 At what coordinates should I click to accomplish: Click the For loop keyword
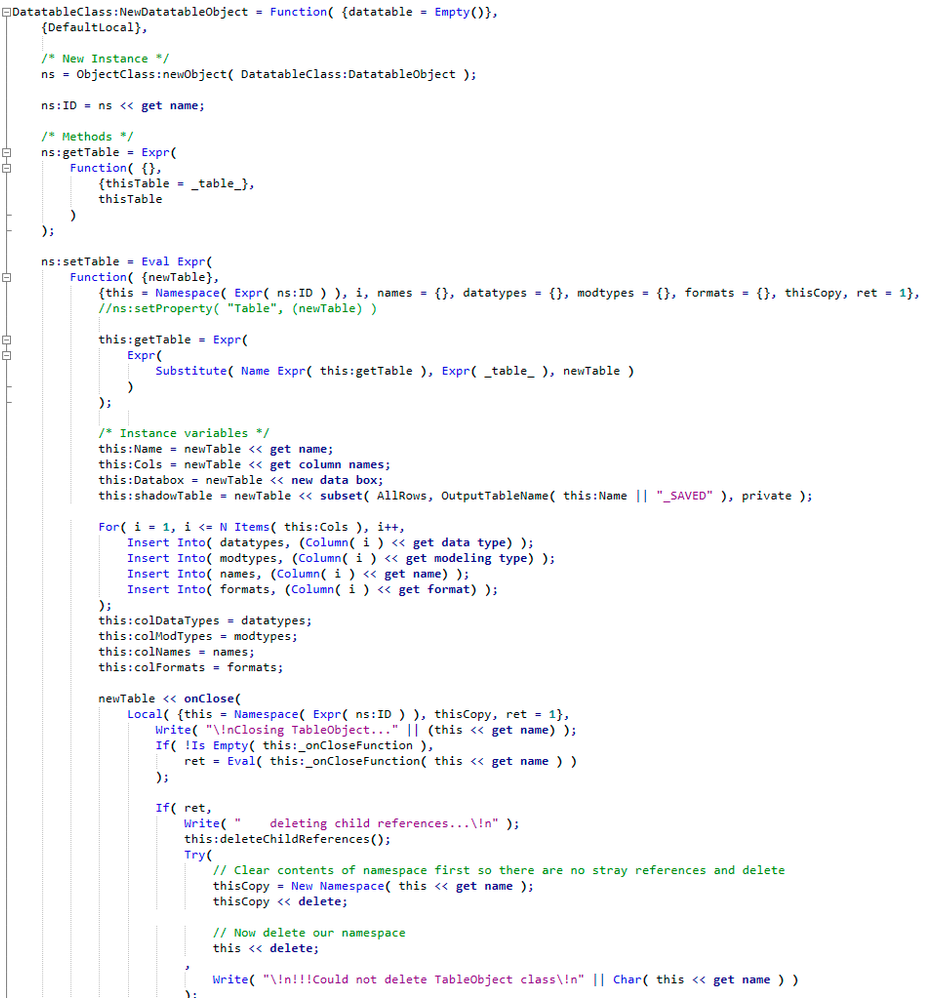[x=108, y=527]
